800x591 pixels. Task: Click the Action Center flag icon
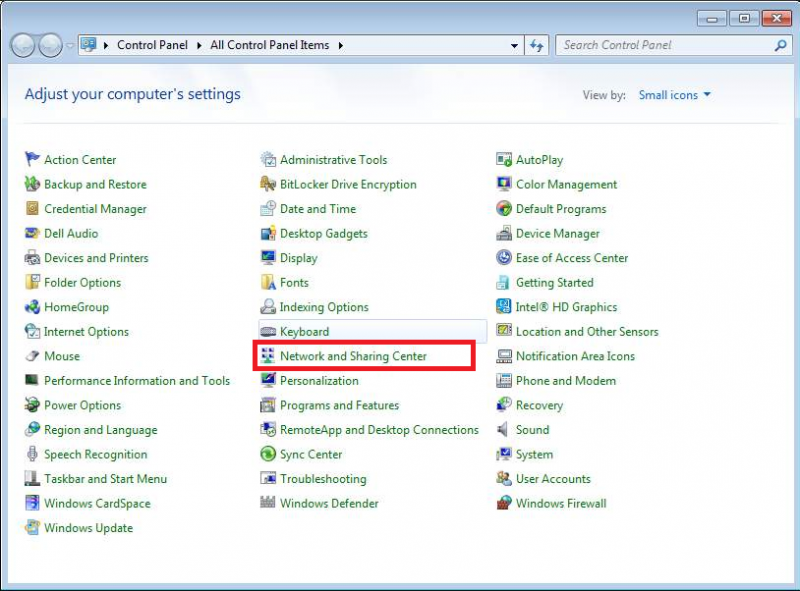pos(32,159)
